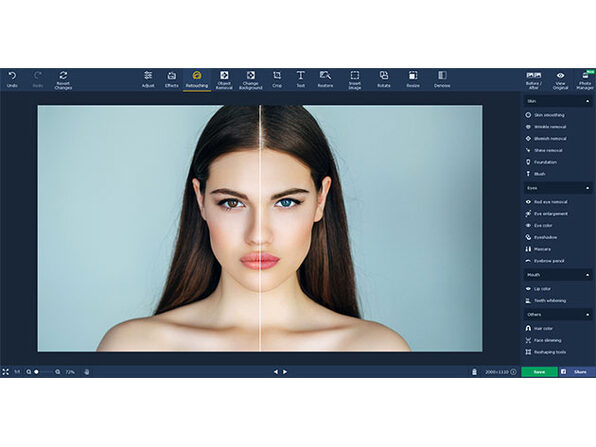Screen dimensions: 596x447
Task: Go to the next photo
Action: (285, 372)
